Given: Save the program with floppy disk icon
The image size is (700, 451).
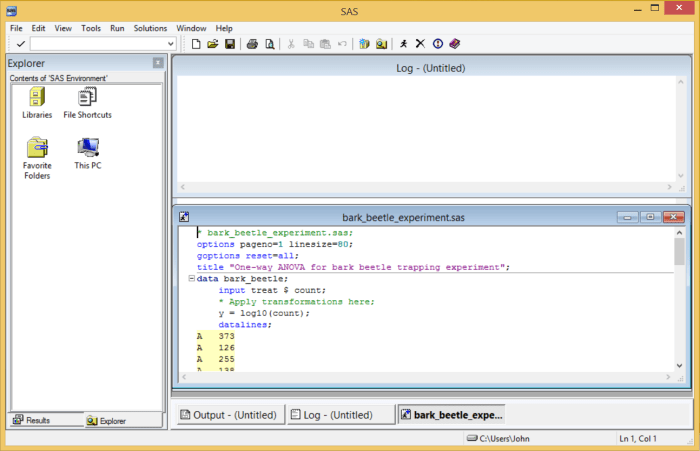Looking at the screenshot, I should point(229,44).
